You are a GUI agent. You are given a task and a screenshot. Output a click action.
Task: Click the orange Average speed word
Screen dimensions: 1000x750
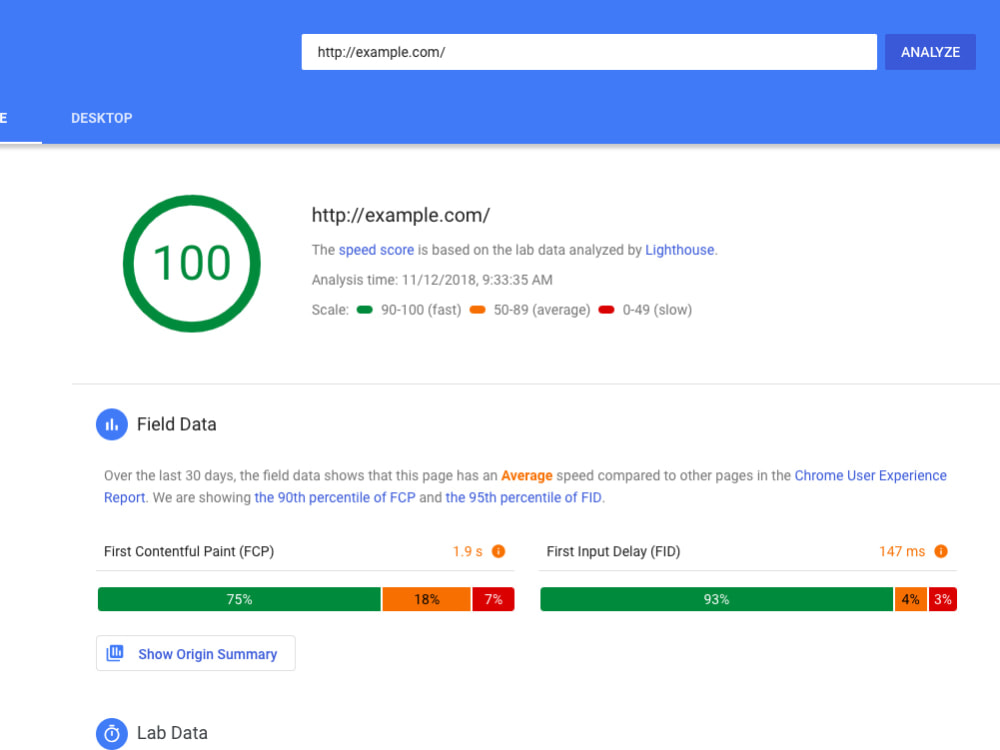click(x=527, y=476)
